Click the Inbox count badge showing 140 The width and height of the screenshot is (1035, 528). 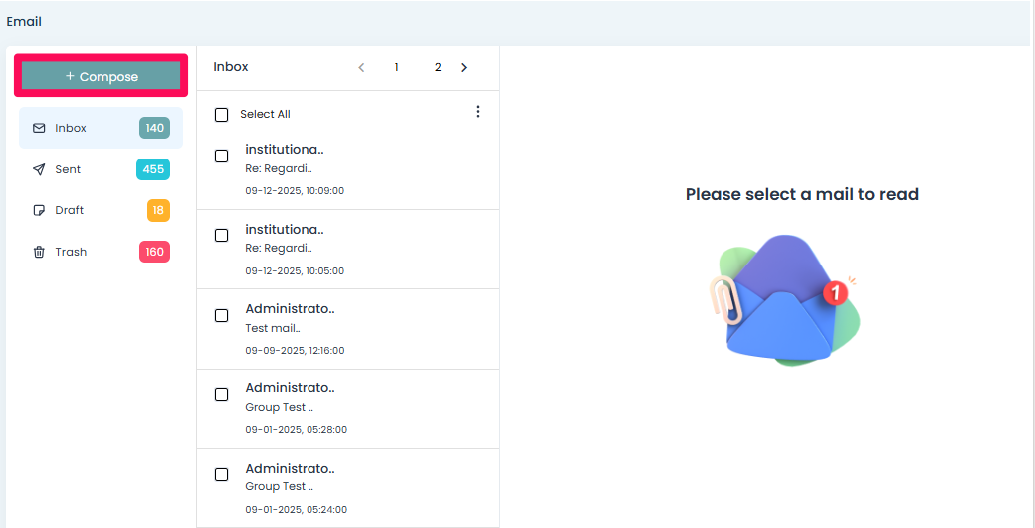[154, 128]
